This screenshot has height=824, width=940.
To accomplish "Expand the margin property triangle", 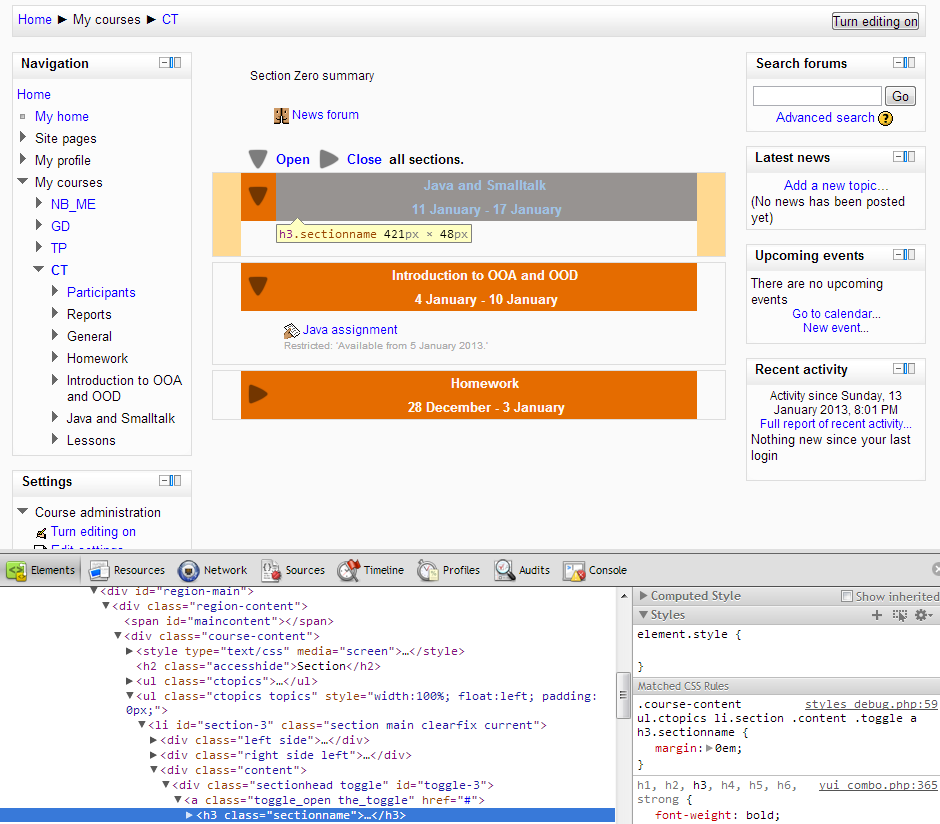I will pos(709,748).
